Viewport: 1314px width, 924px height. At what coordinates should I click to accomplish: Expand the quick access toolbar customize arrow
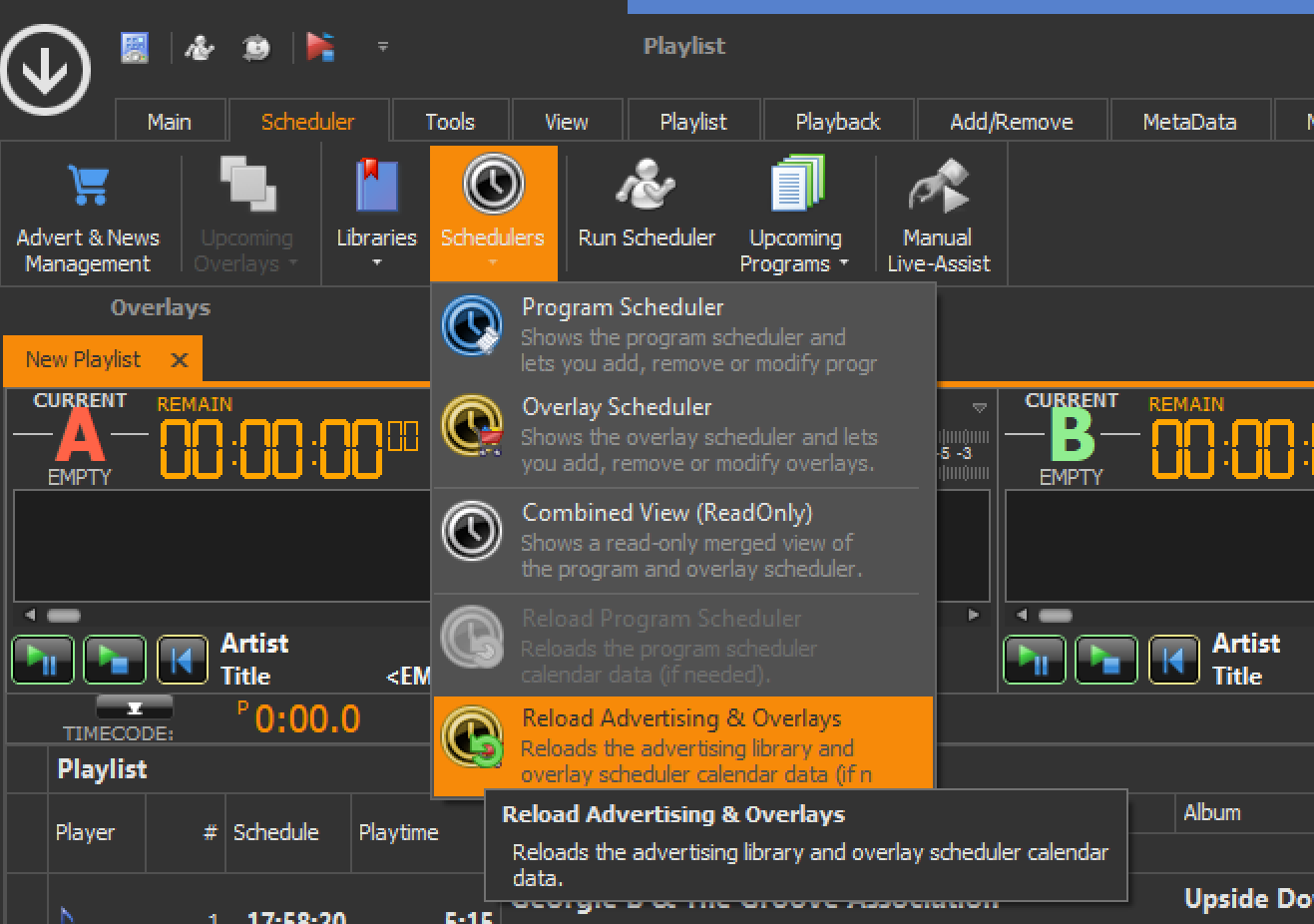pos(383,47)
